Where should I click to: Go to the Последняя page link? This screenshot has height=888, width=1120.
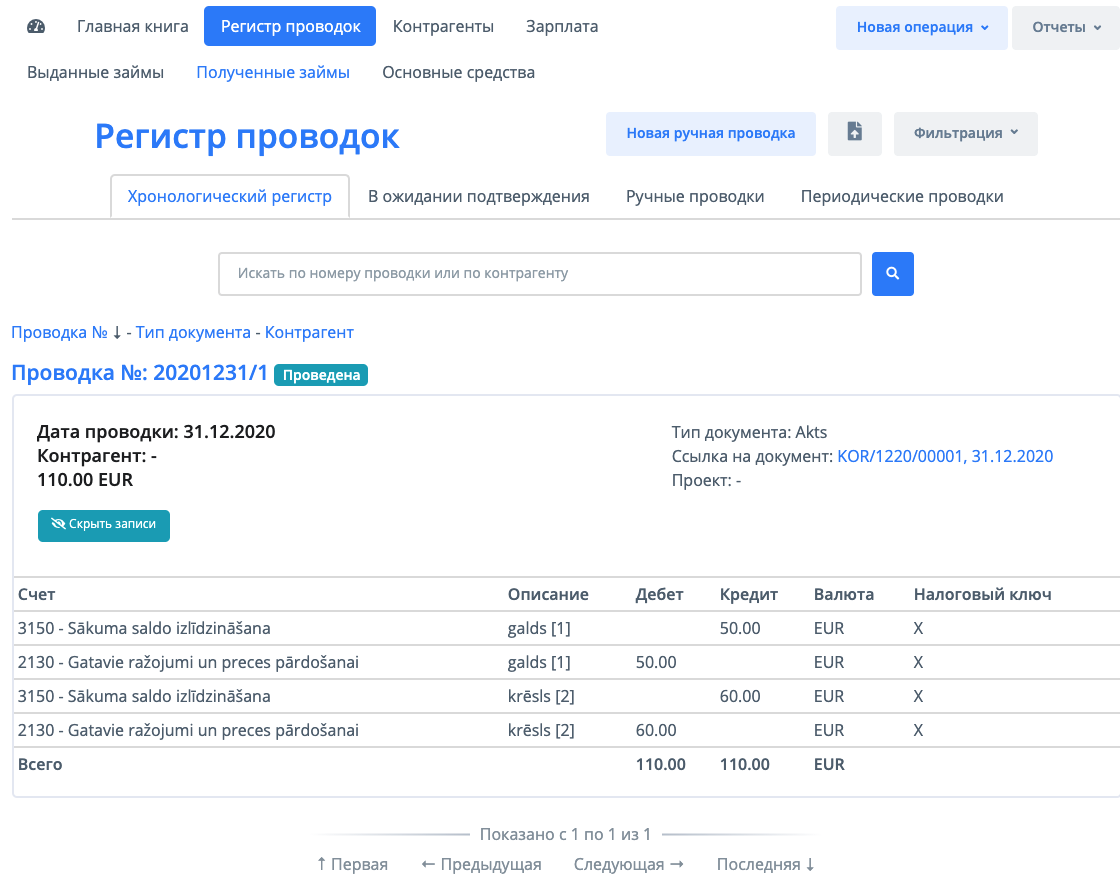(x=766, y=864)
